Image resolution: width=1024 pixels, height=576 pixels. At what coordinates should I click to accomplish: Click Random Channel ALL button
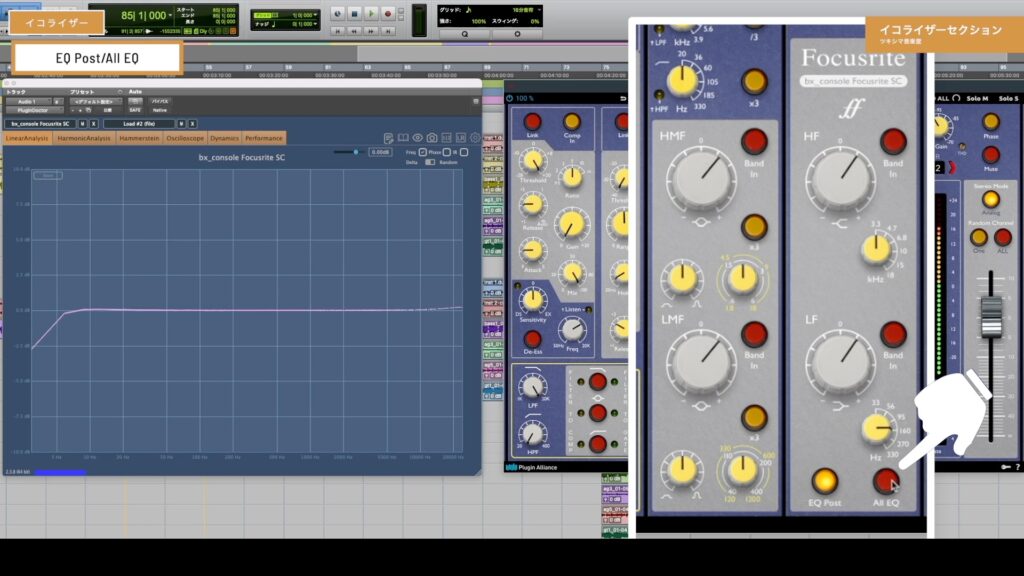[x=1002, y=237]
